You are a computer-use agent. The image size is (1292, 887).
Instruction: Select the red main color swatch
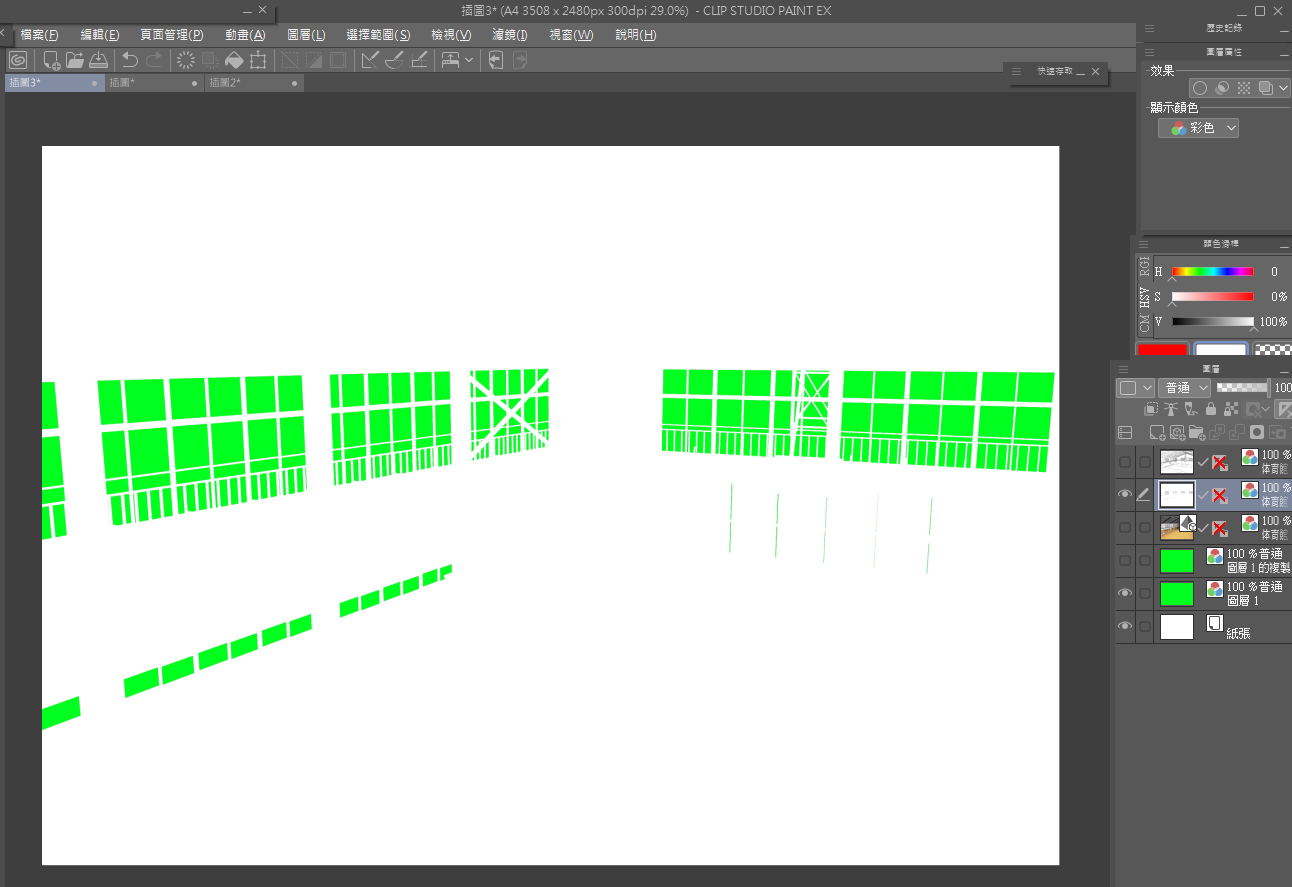click(1162, 351)
